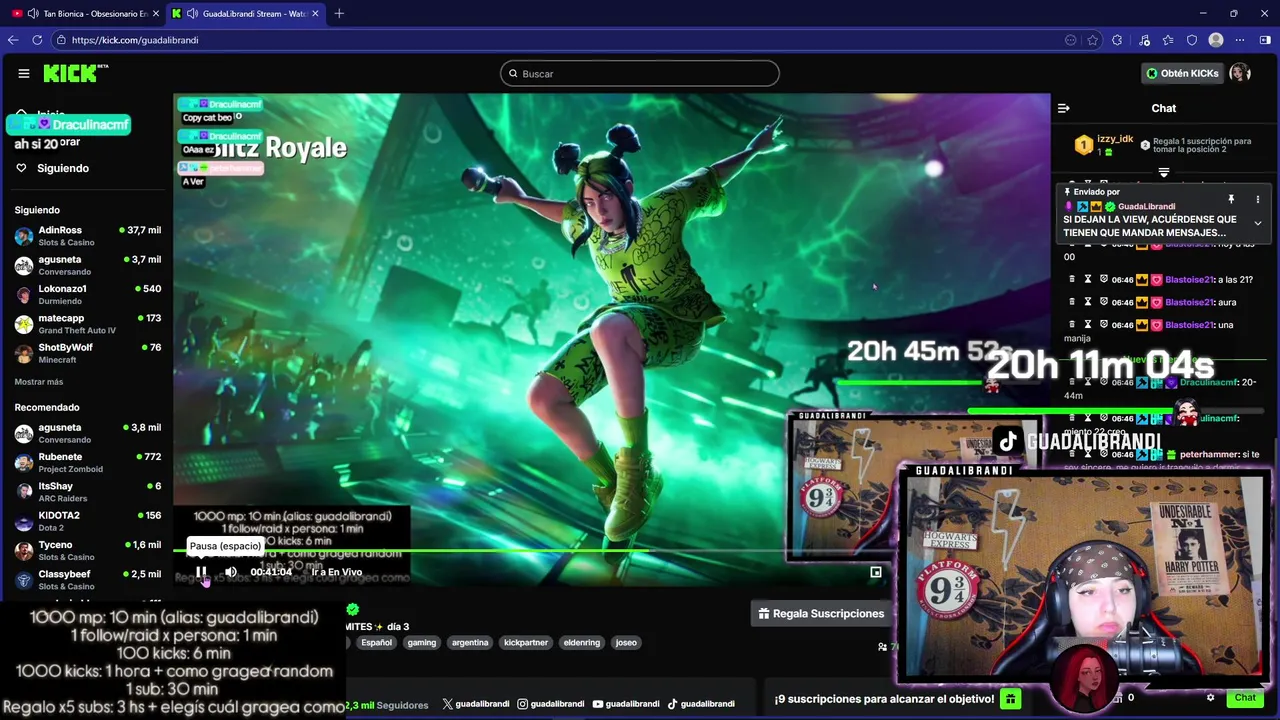Pause the stream with the pause button

click(x=201, y=572)
